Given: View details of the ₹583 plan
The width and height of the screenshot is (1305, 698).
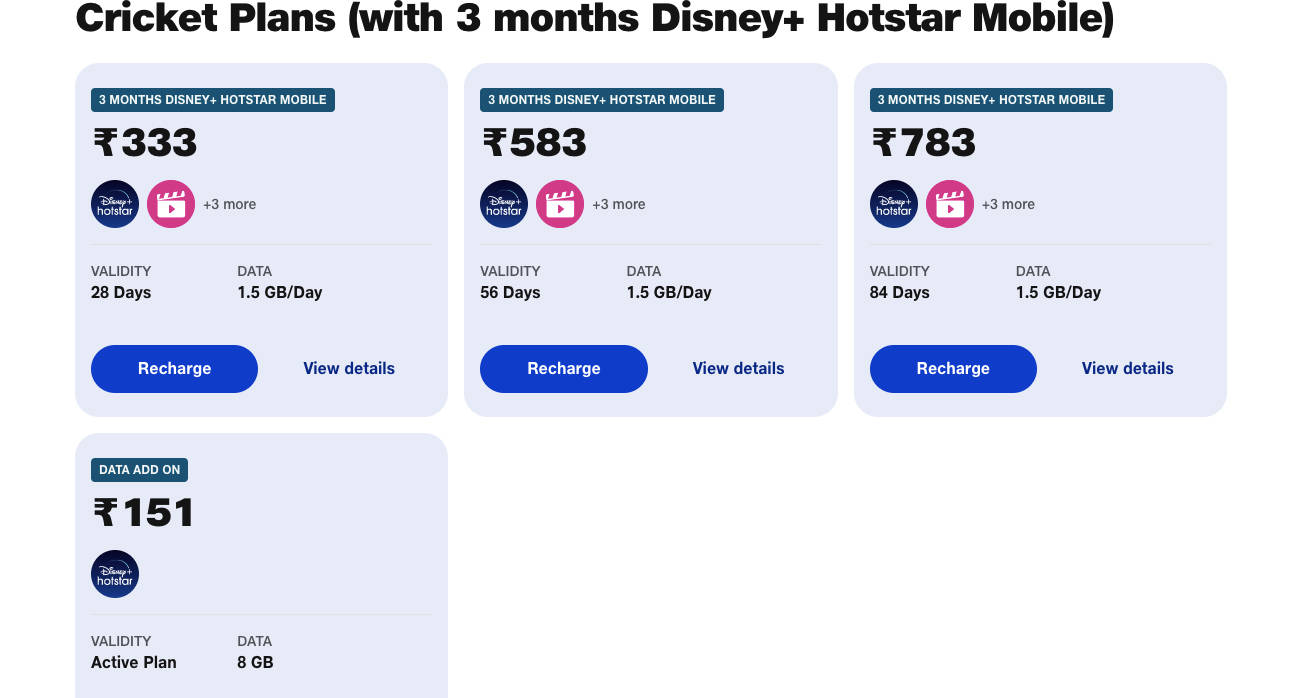Looking at the screenshot, I should point(738,368).
